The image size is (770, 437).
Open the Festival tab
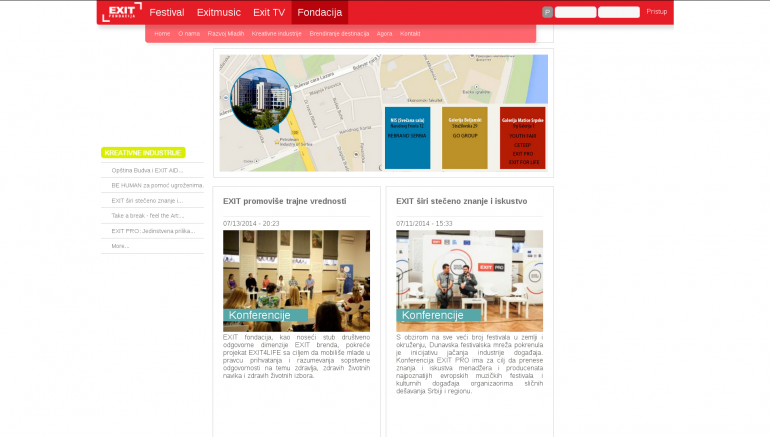167,12
